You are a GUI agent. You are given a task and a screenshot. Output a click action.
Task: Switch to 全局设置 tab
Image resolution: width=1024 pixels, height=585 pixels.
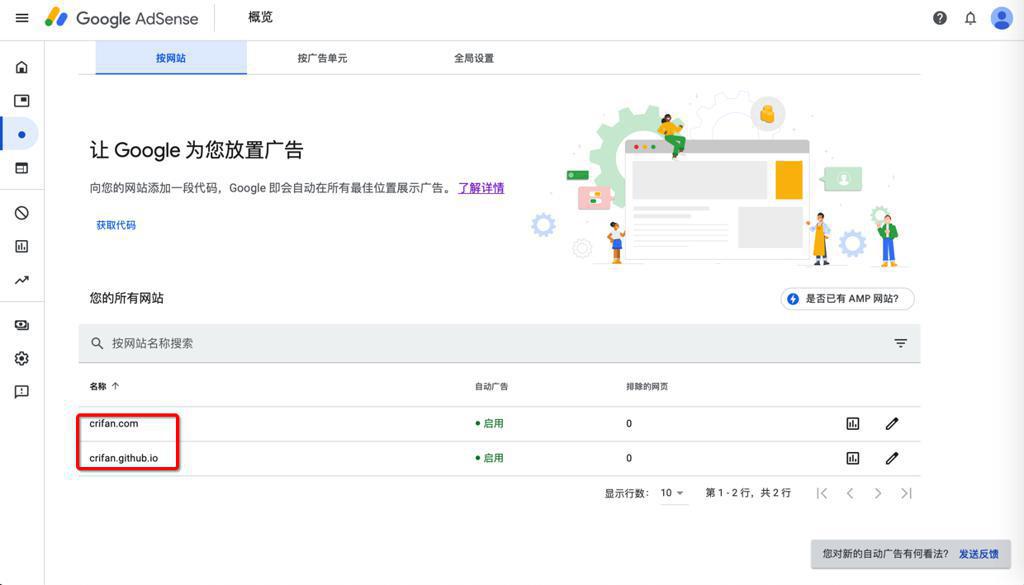[473, 58]
